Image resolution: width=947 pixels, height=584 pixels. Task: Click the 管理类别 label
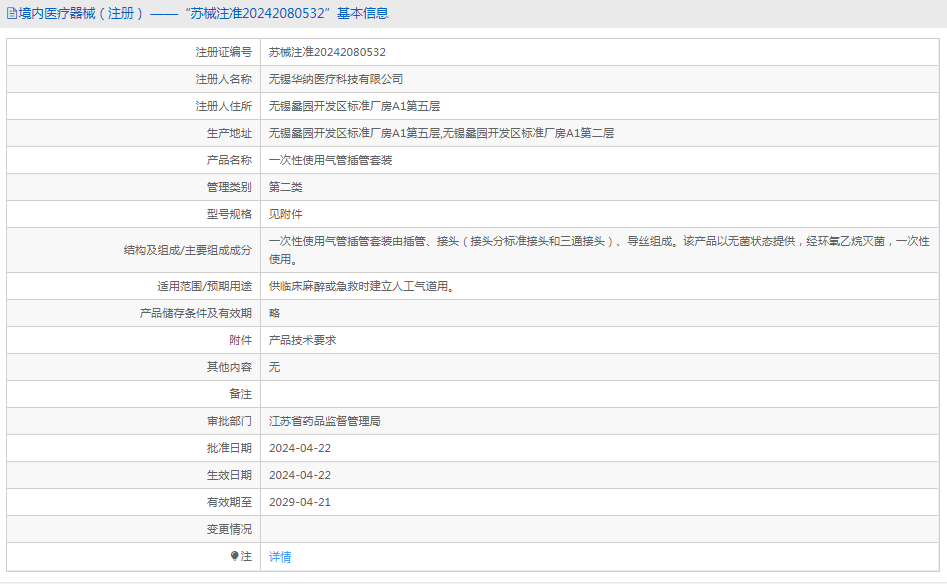[x=229, y=187]
